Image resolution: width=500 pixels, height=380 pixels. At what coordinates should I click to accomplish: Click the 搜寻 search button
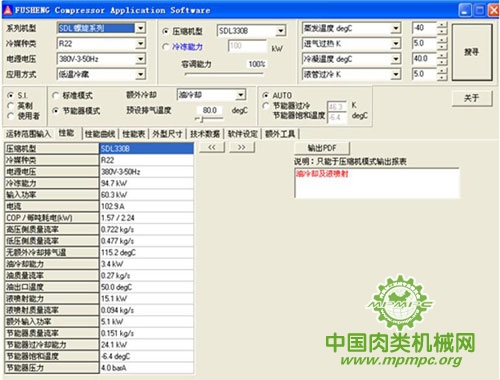coord(472,52)
